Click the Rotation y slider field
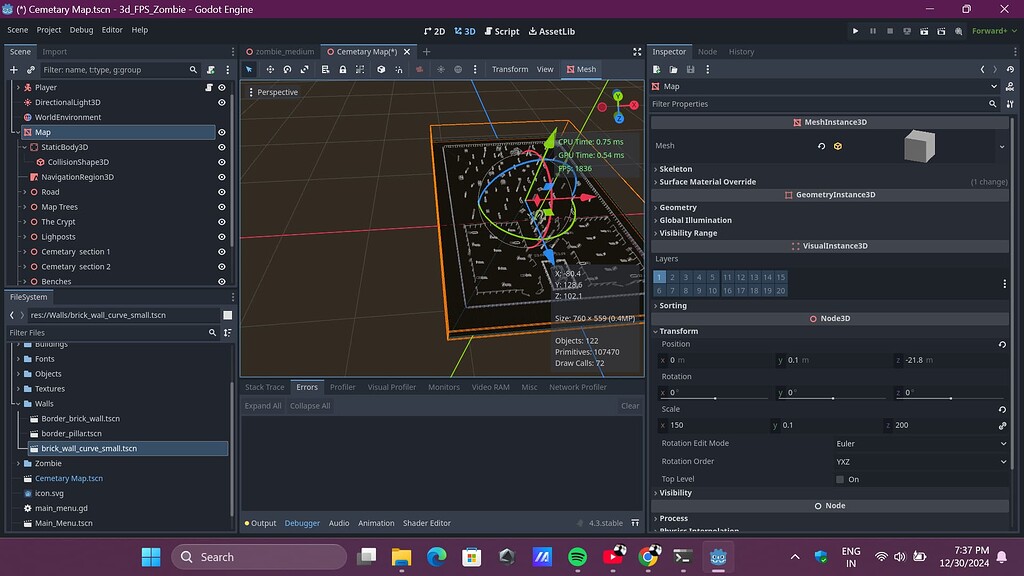Viewport: 1024px width, 576px height. 832,392
